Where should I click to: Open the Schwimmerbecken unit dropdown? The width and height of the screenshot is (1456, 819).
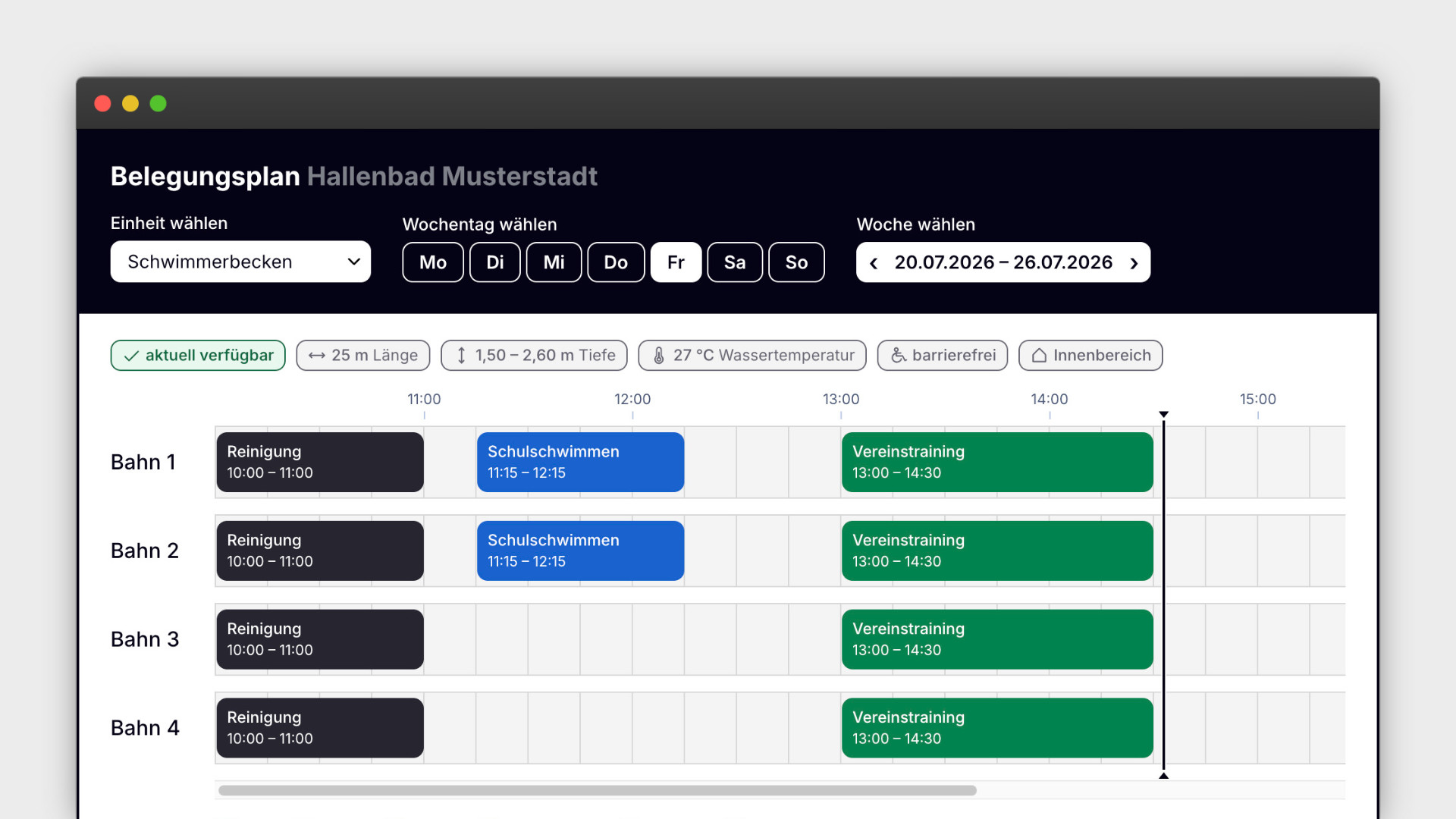[240, 262]
